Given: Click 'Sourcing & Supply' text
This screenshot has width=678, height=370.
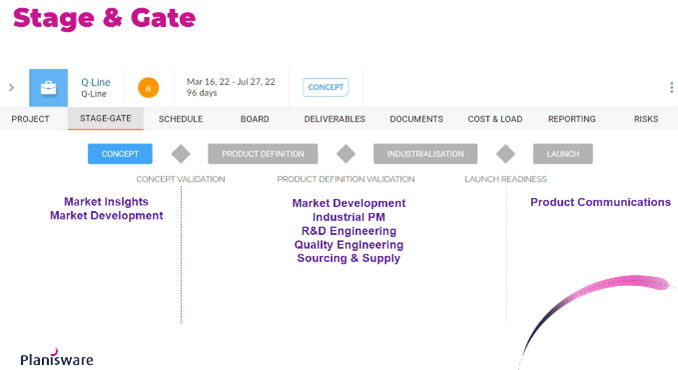Looking at the screenshot, I should point(349,258).
